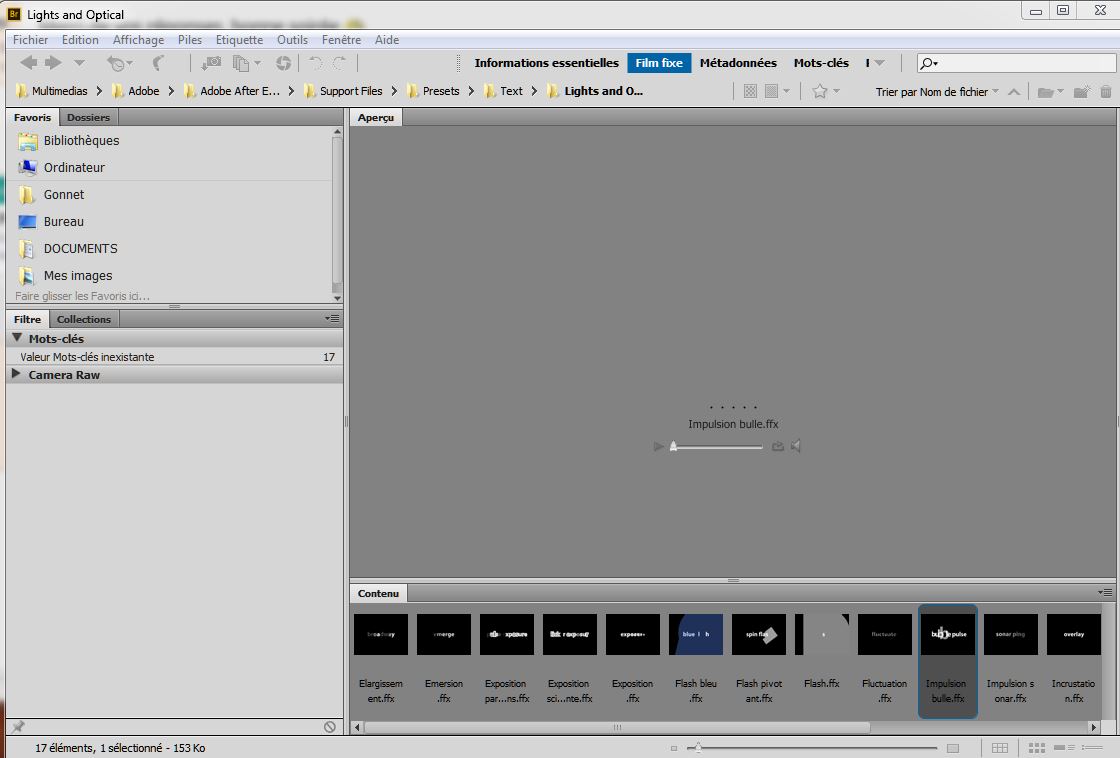
Task: Click the Open in Camera Raw icon
Action: click(284, 63)
